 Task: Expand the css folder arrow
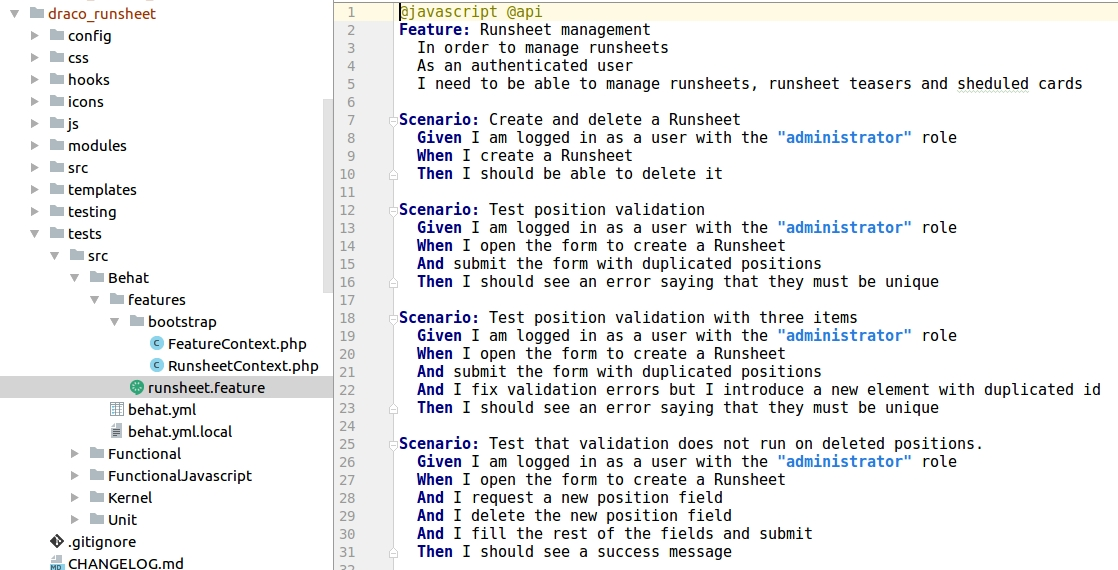(x=35, y=57)
